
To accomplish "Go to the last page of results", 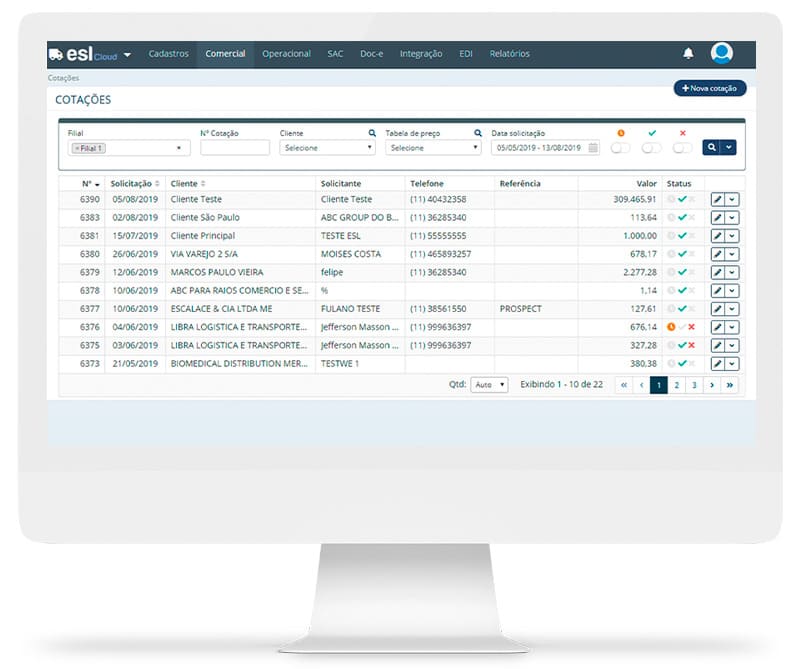I will [x=730, y=384].
